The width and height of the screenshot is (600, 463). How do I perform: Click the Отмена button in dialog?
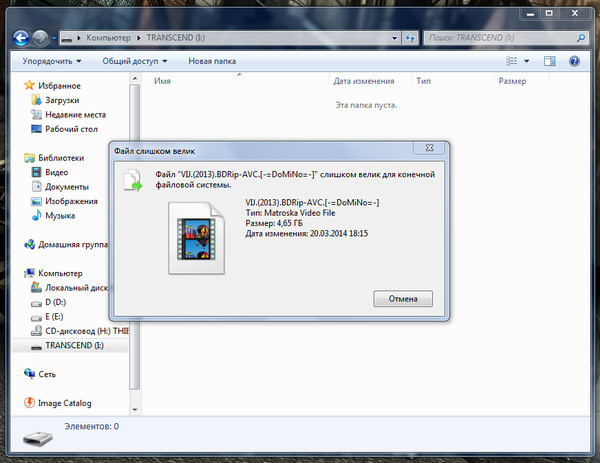point(403,298)
